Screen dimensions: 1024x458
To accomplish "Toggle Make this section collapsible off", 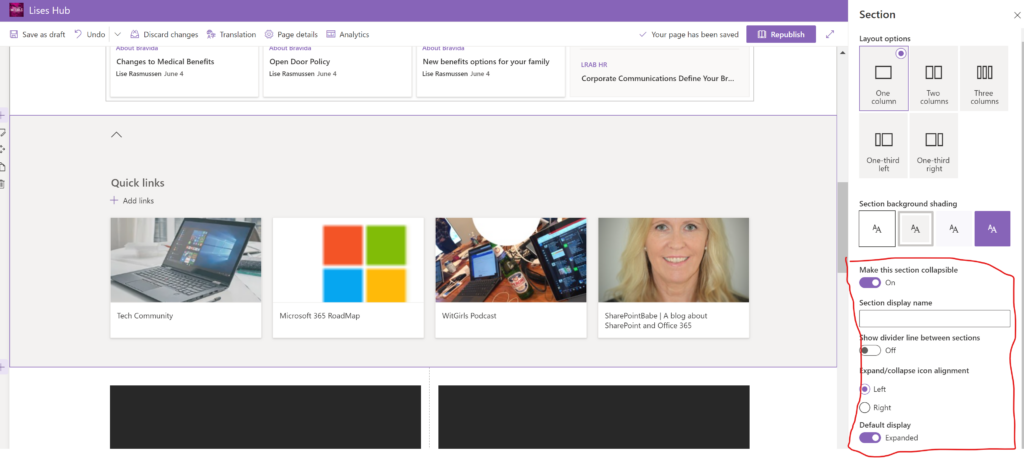I will (x=870, y=282).
